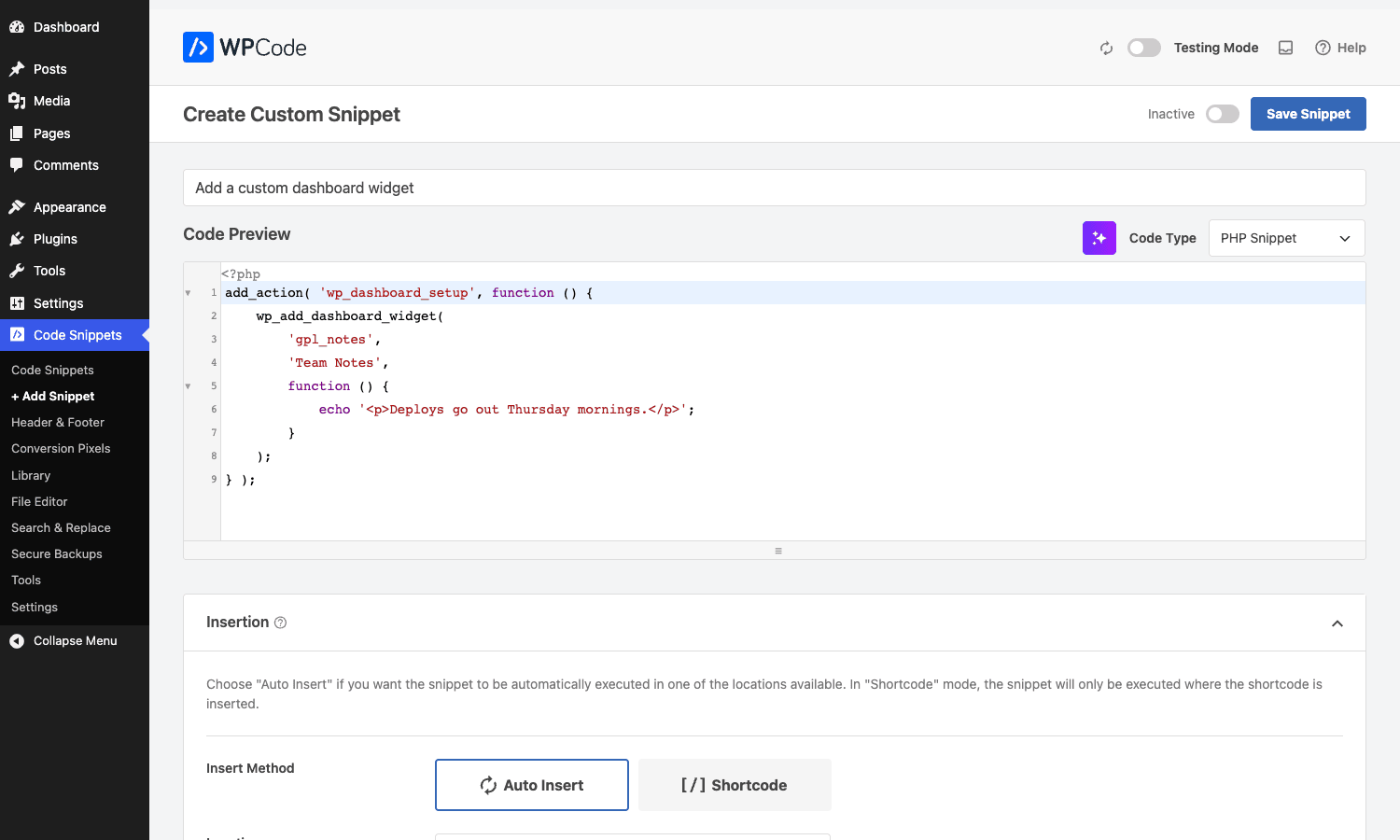Screen dimensions: 1400x840
Task: Open the Code Snippets submenu link
Action: click(x=52, y=371)
